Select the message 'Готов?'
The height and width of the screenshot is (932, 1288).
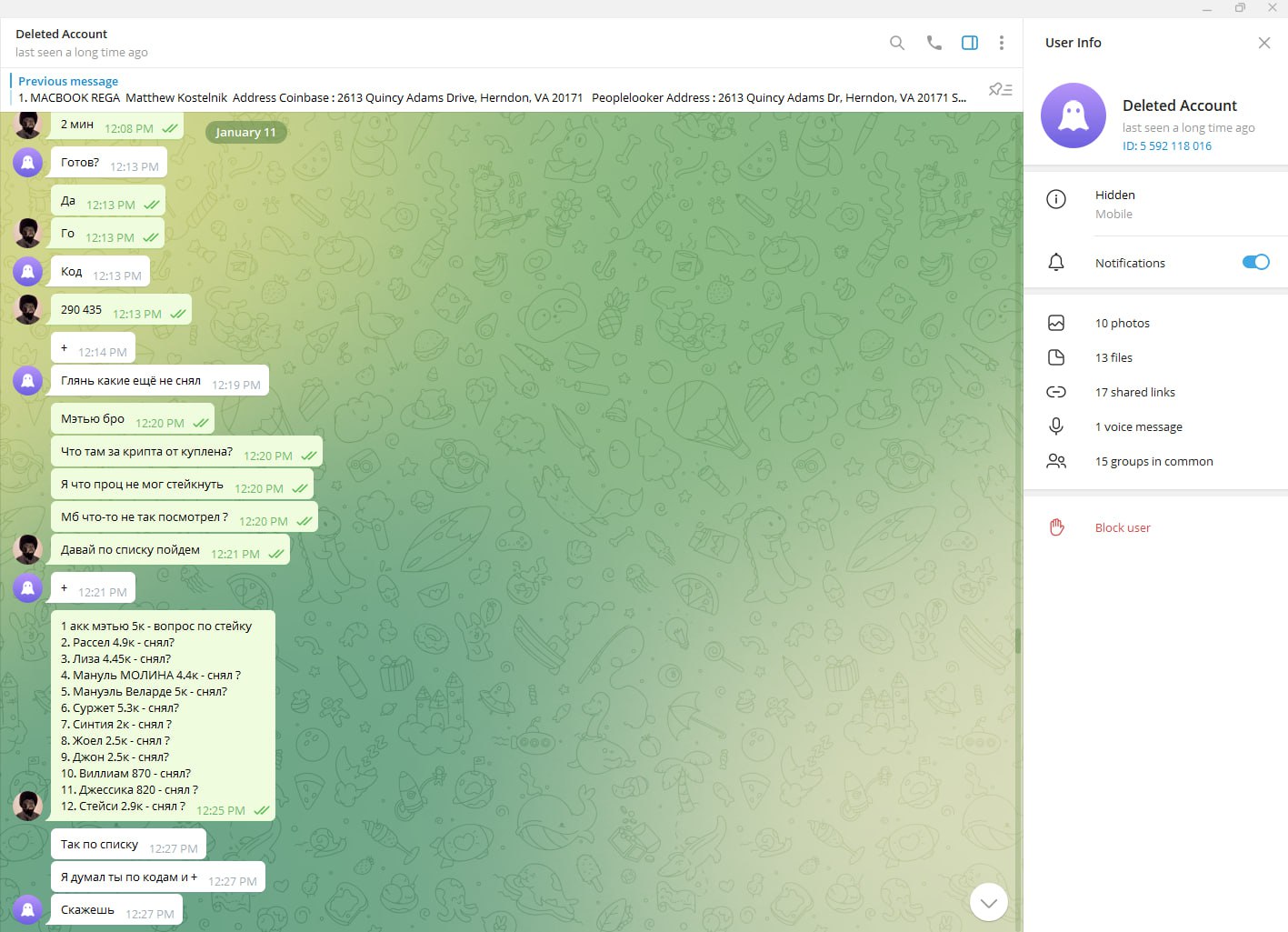[x=109, y=164]
